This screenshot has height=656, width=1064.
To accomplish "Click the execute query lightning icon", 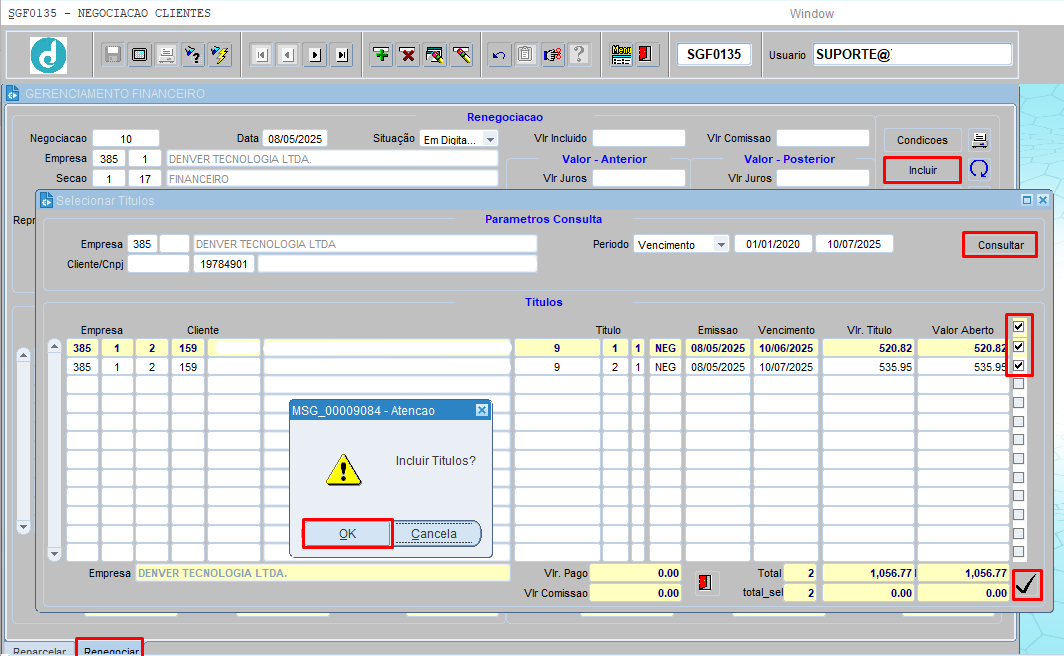I will click(x=220, y=54).
